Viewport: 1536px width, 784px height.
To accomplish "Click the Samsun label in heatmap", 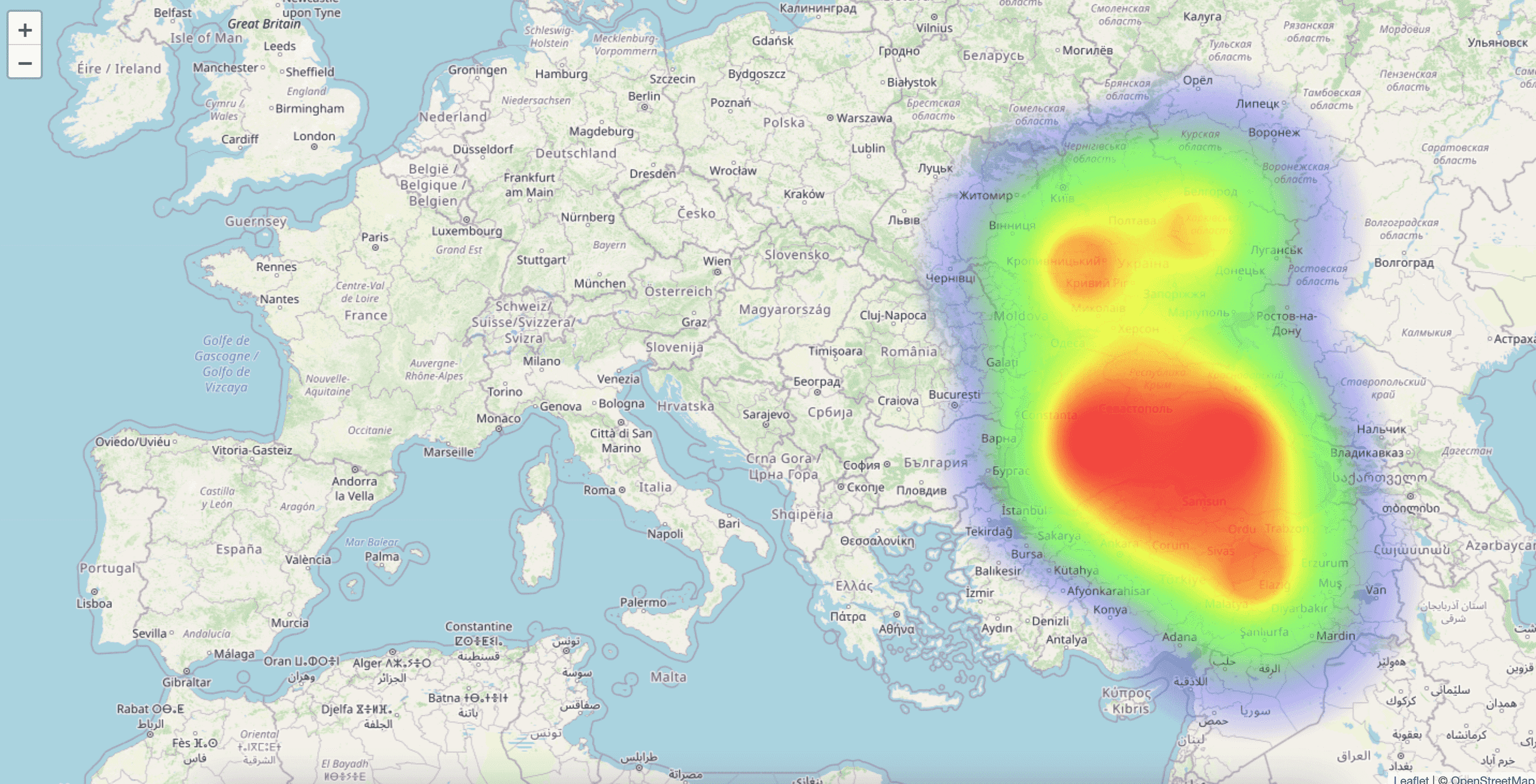I will point(1204,501).
